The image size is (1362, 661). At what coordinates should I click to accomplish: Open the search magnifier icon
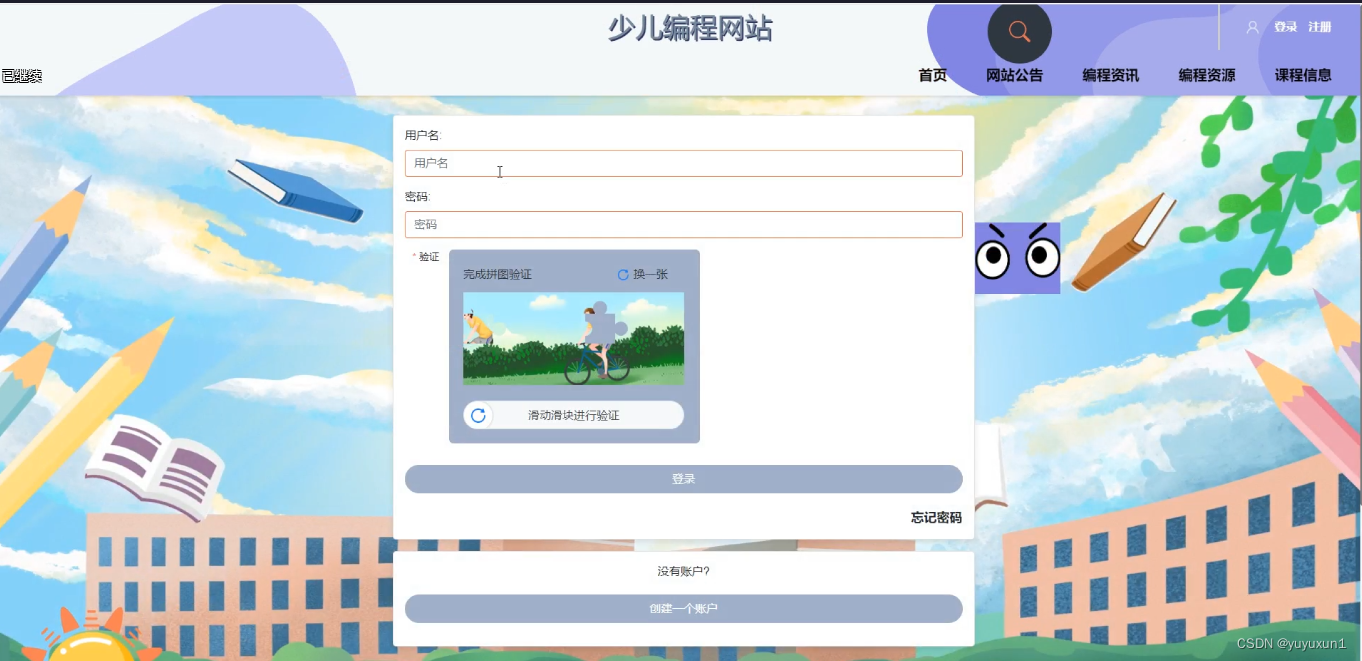click(x=1019, y=31)
